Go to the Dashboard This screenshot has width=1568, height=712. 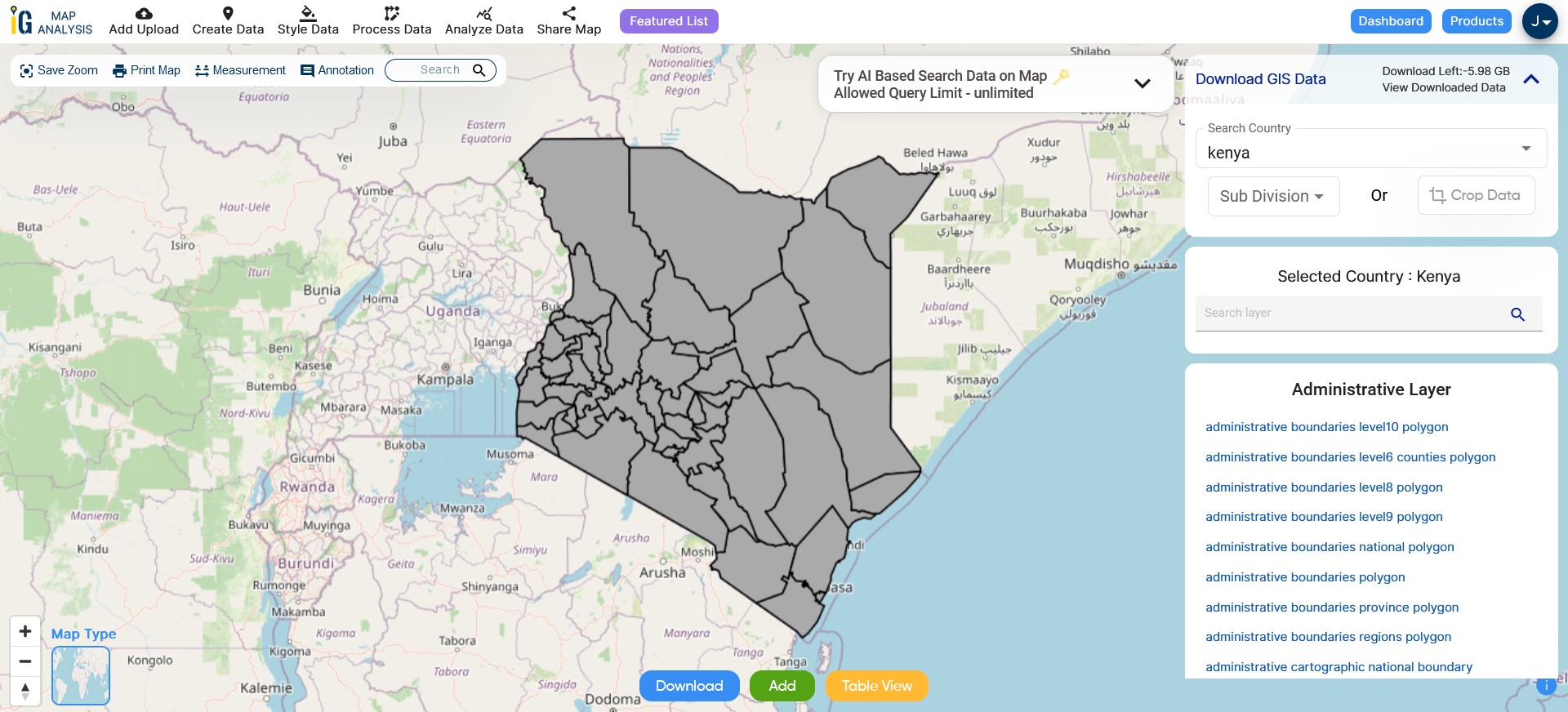1391,21
